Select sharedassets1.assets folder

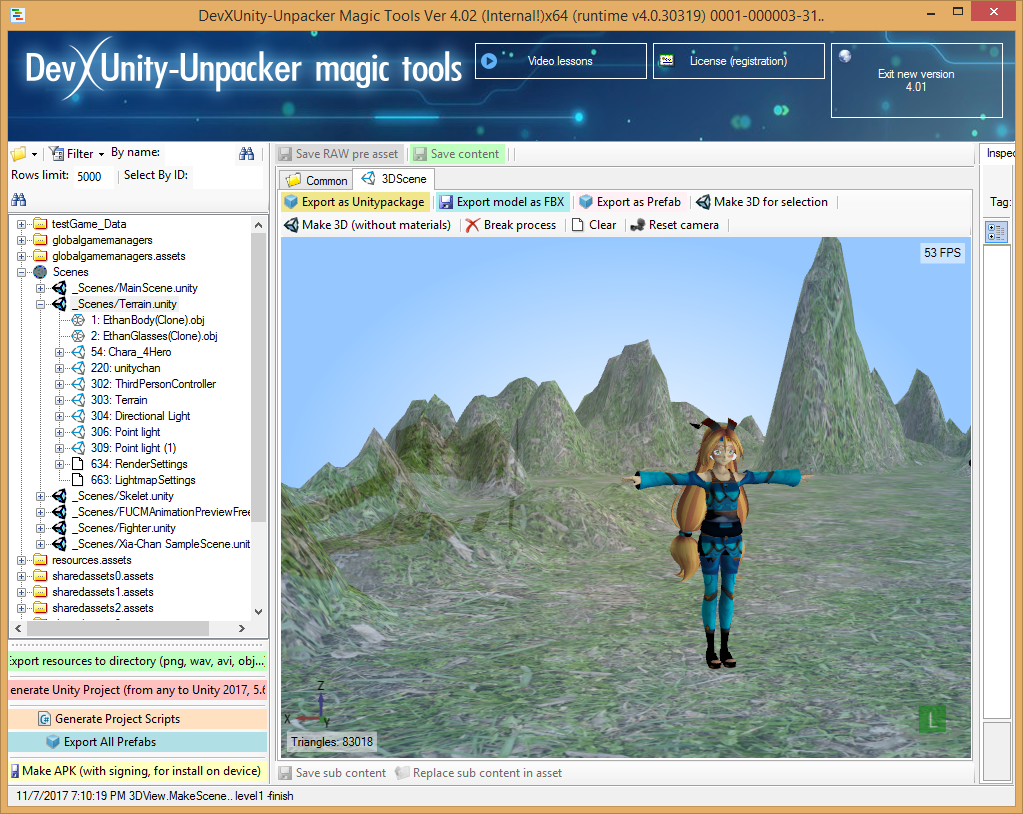pyautogui.click(x=102, y=592)
